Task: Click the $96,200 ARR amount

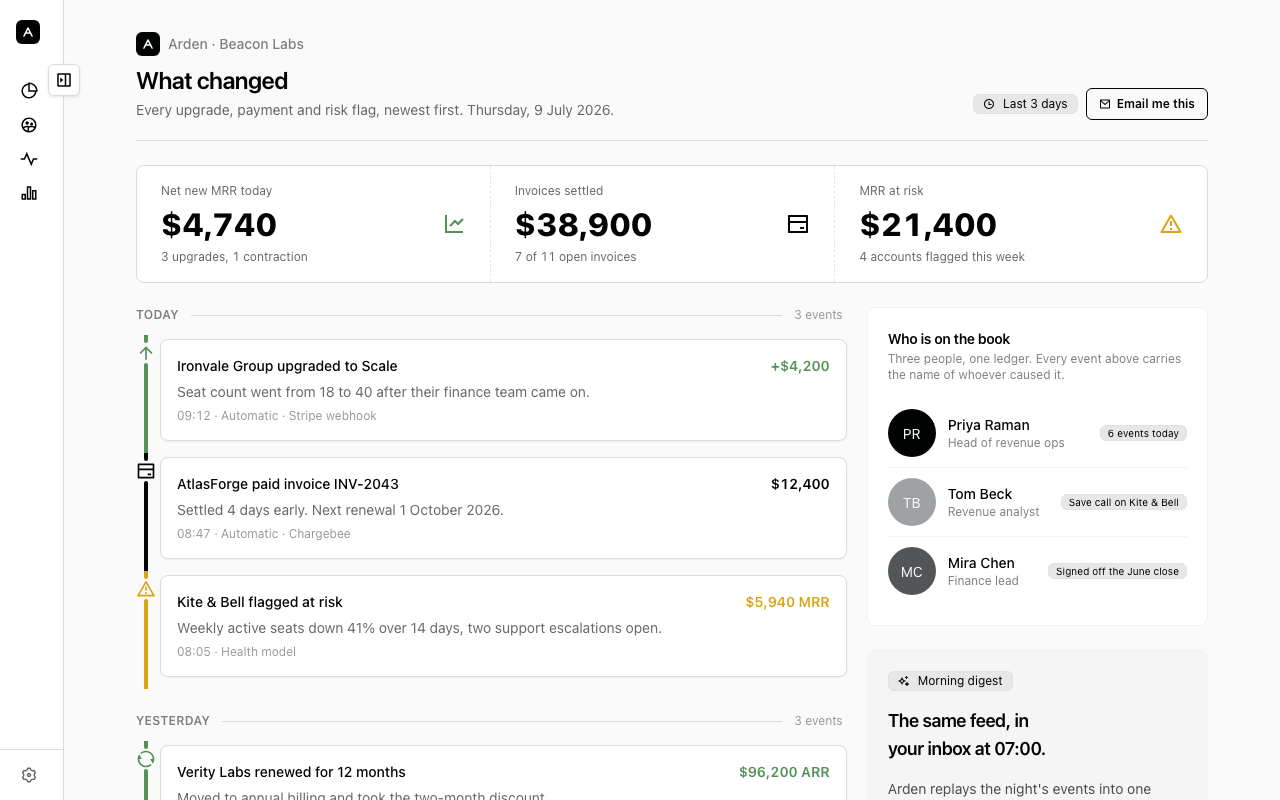Action: (784, 772)
